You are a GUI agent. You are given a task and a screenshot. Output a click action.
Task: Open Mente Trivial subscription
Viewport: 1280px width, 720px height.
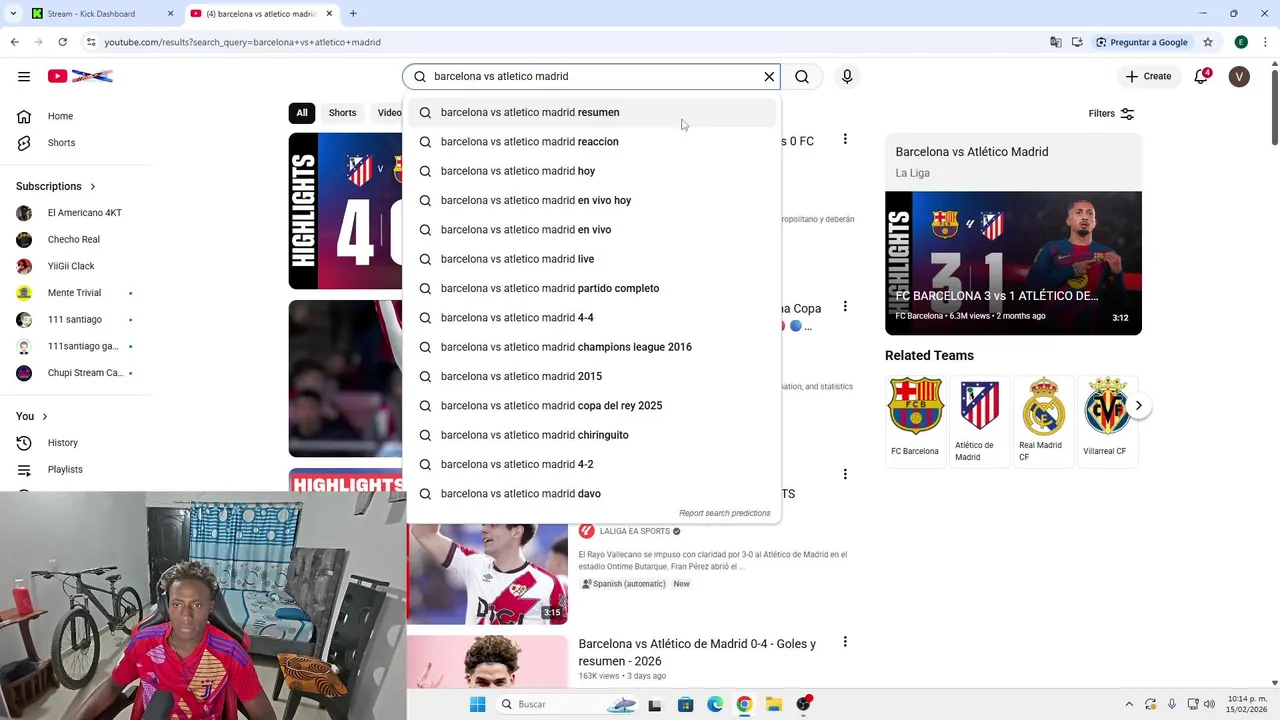[76, 293]
